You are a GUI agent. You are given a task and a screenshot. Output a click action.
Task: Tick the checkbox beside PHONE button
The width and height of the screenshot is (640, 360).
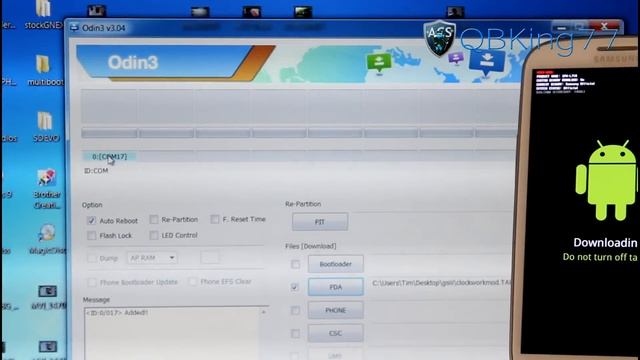pos(295,310)
